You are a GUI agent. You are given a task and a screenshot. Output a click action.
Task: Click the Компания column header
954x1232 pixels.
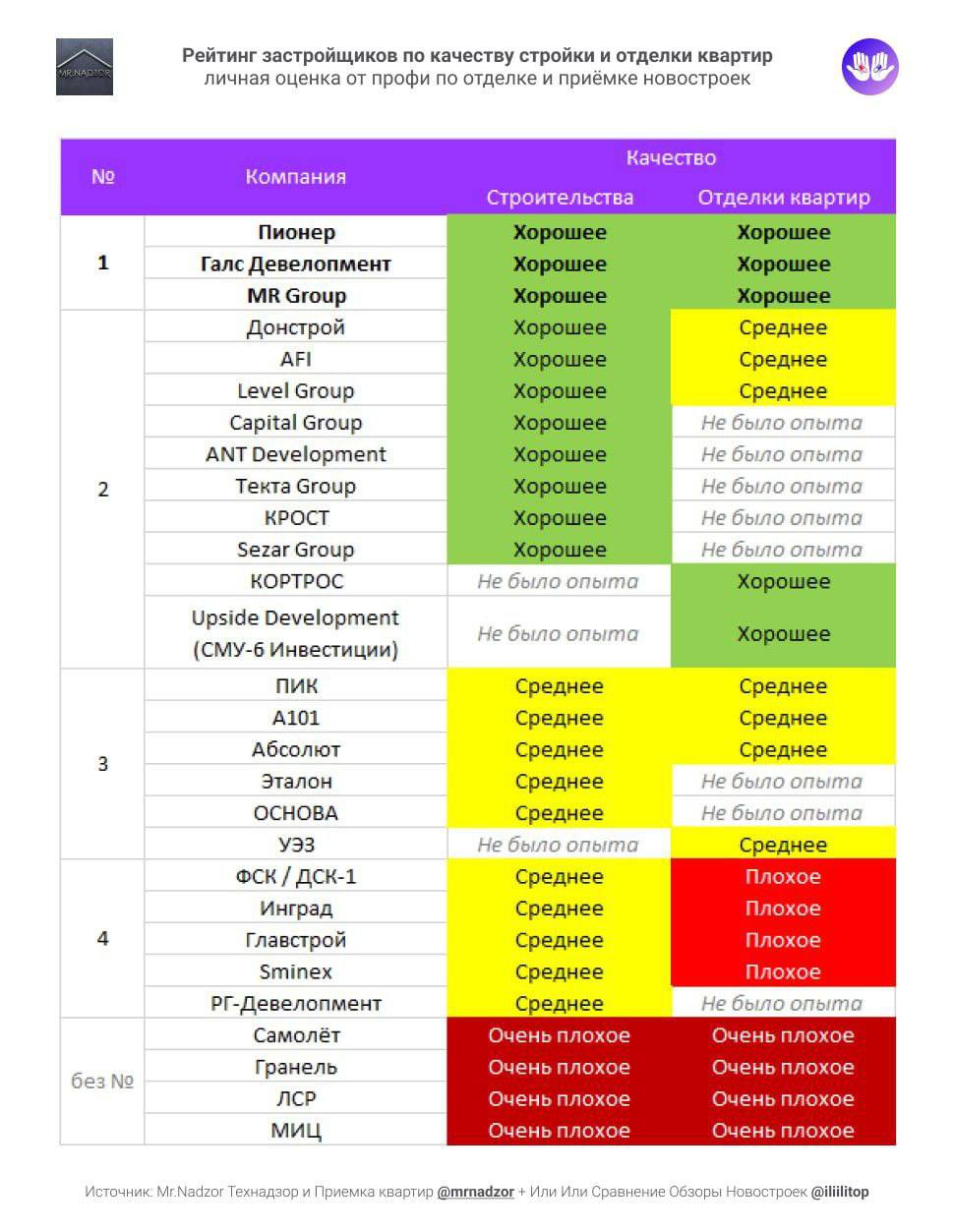[x=295, y=177]
